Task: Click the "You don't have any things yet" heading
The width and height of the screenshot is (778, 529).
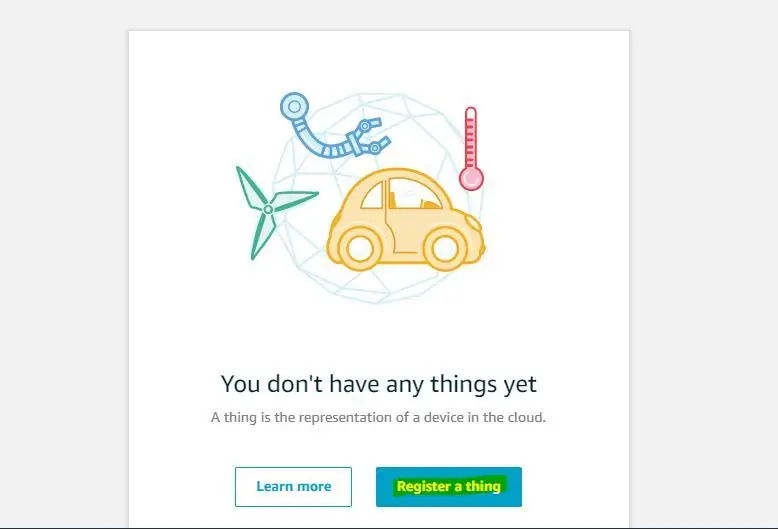Action: (379, 384)
